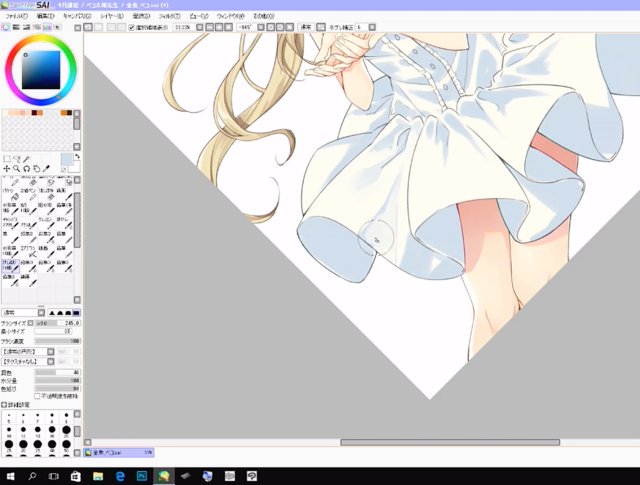The height and width of the screenshot is (485, 640).
Task: Select the rectangular selection tool
Action: [x=7, y=159]
